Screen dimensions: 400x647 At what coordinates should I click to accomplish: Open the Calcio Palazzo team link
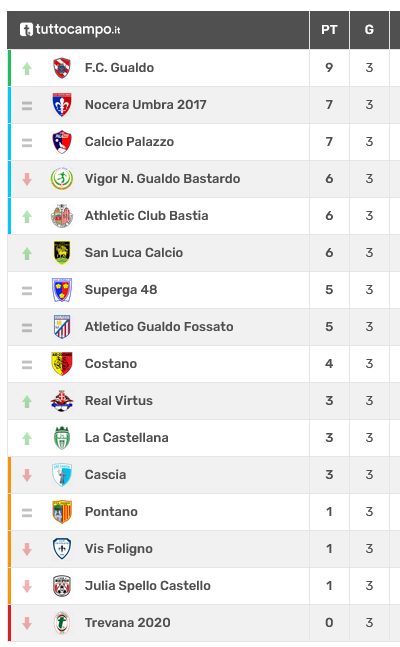pyautogui.click(x=129, y=142)
